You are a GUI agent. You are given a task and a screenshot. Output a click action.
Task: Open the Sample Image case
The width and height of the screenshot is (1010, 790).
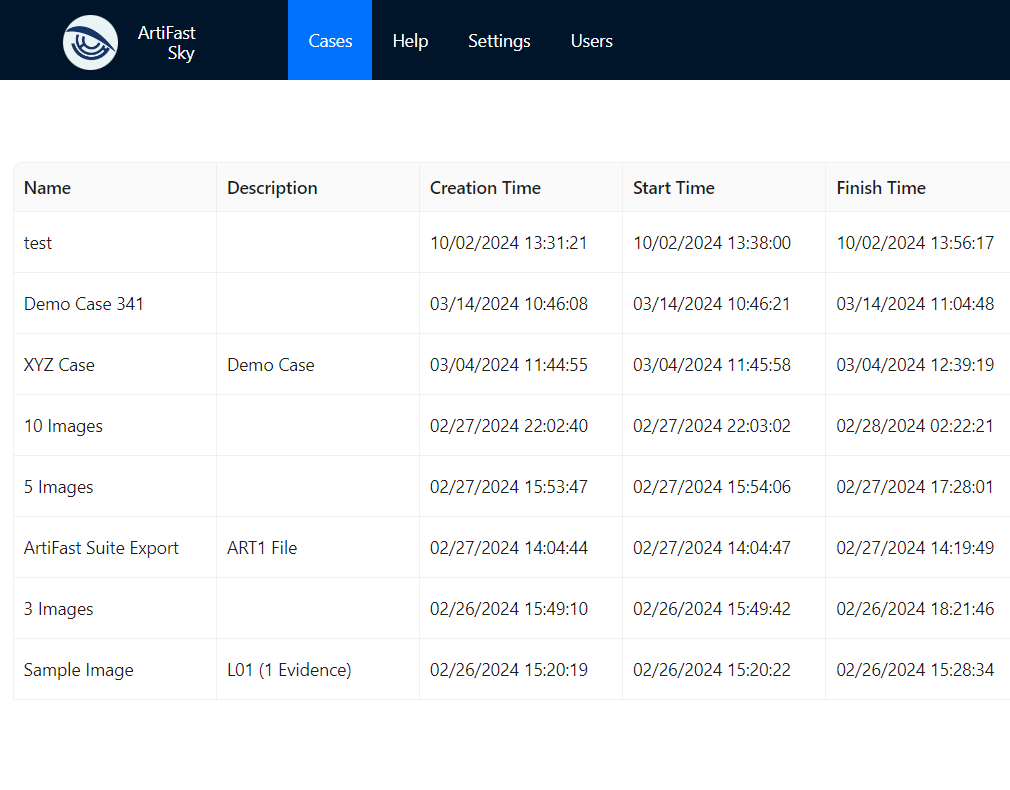pos(78,670)
